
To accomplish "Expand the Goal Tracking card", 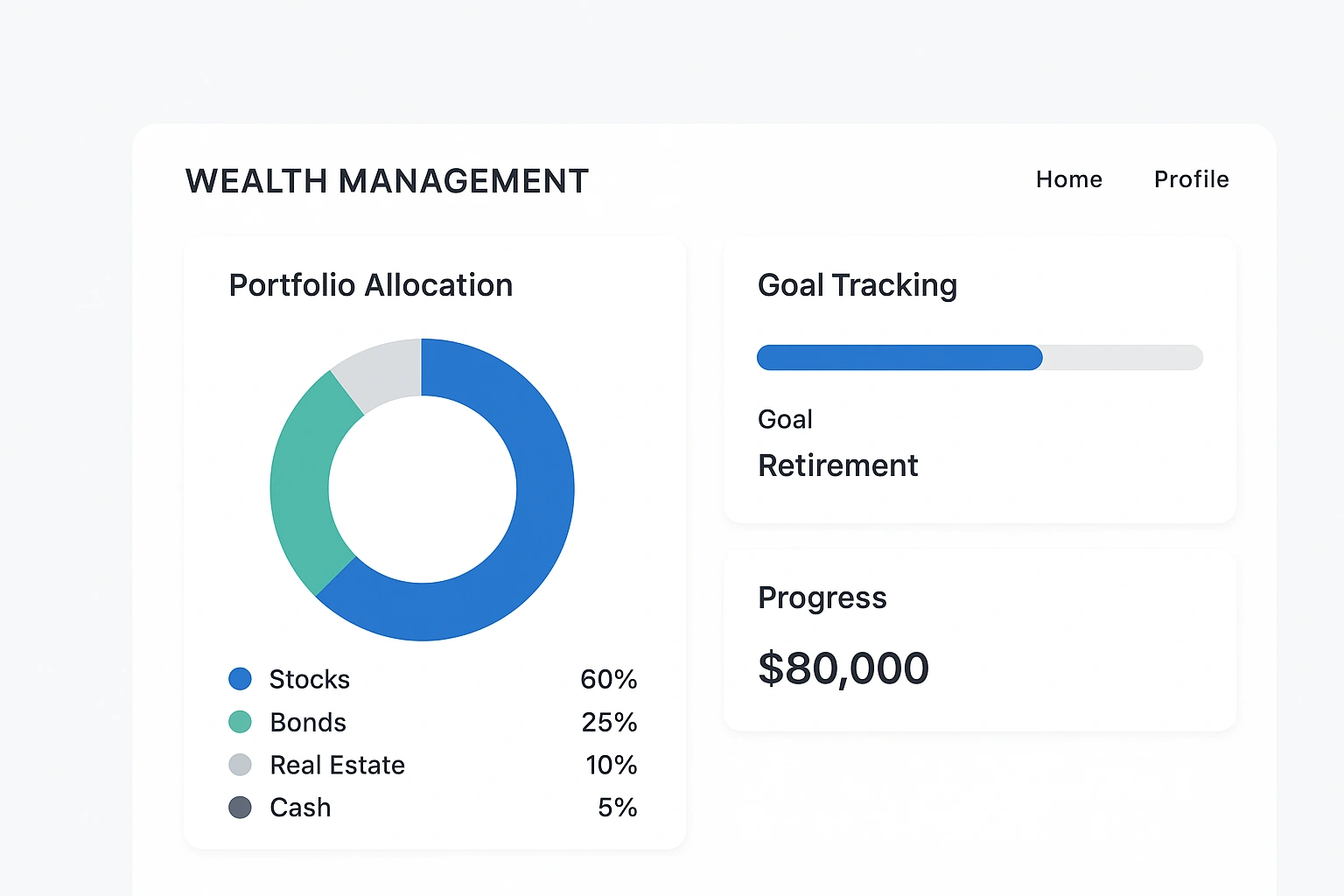I will pos(979,379).
